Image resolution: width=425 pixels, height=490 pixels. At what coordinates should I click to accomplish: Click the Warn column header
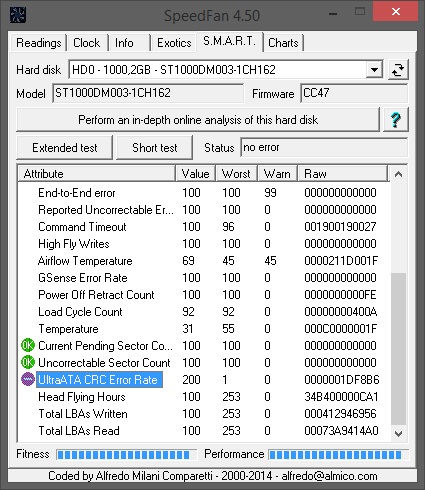pos(277,174)
